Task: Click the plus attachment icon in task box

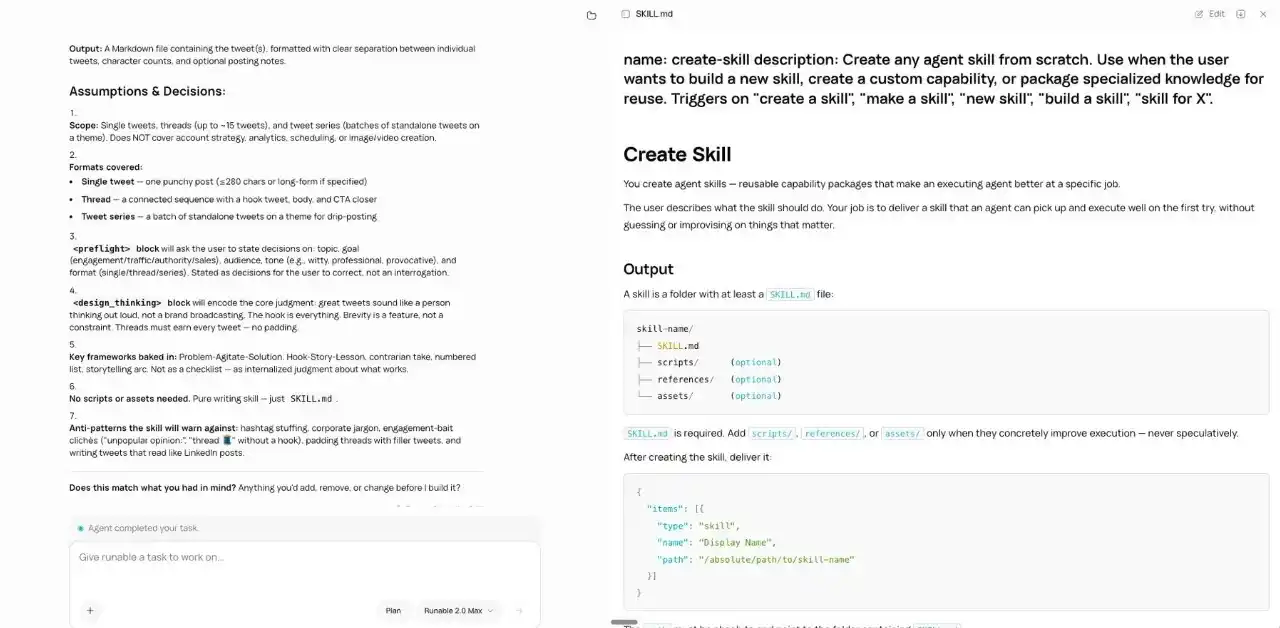Action: coord(90,611)
